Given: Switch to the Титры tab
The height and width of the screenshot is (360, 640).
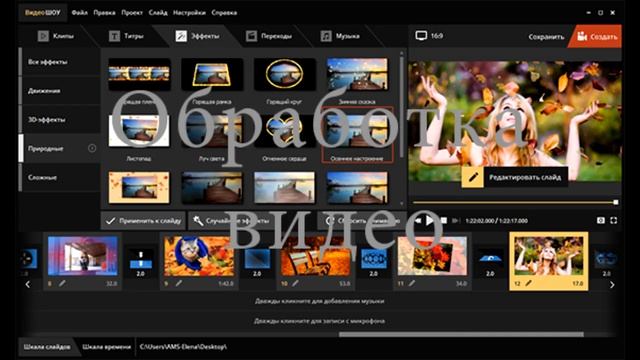Looking at the screenshot, I should point(126,36).
